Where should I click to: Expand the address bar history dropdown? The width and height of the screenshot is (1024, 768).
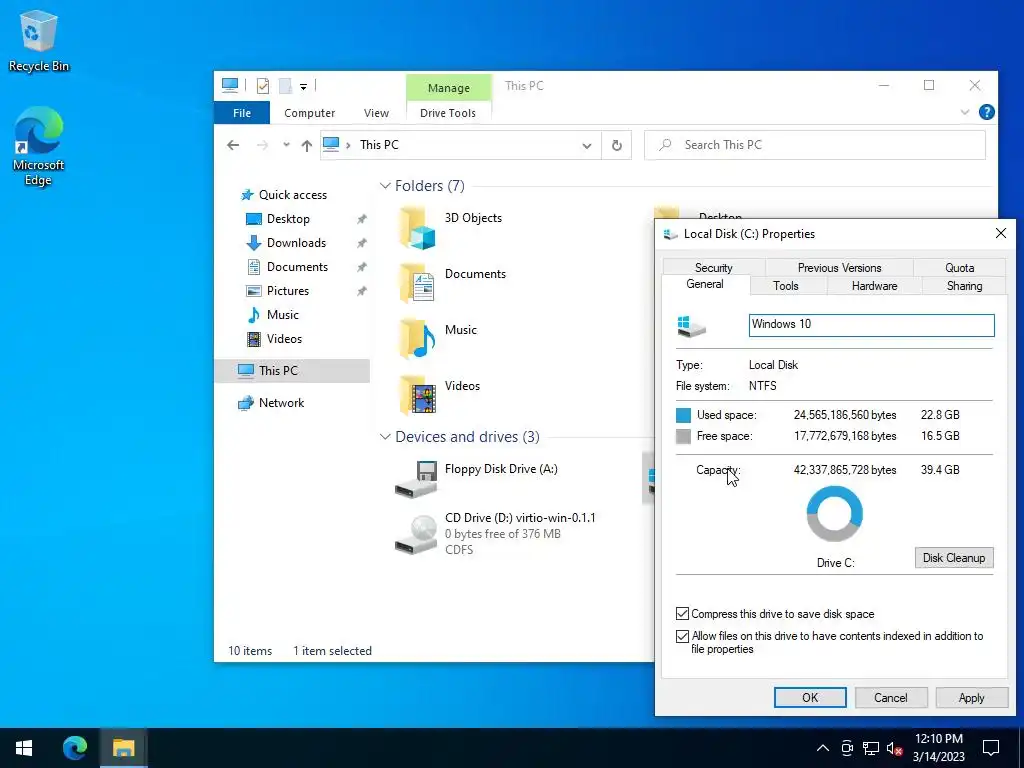click(x=586, y=146)
